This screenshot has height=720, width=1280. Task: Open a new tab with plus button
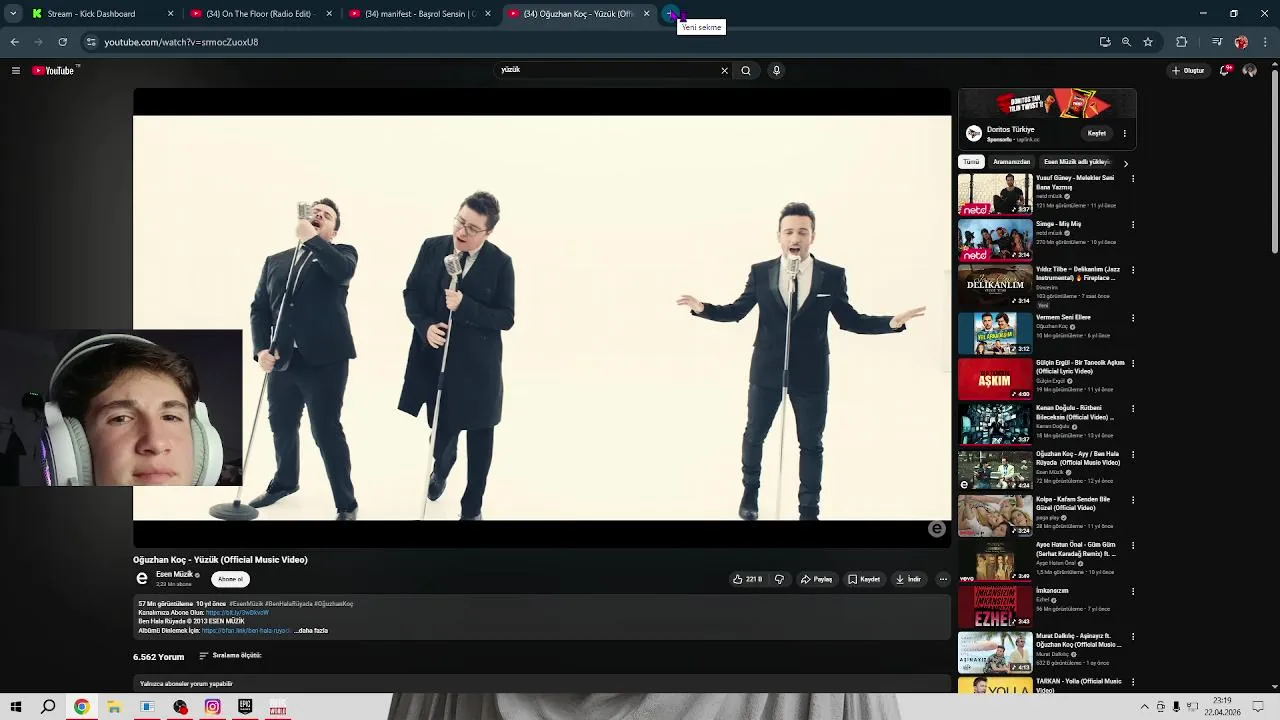[x=670, y=14]
